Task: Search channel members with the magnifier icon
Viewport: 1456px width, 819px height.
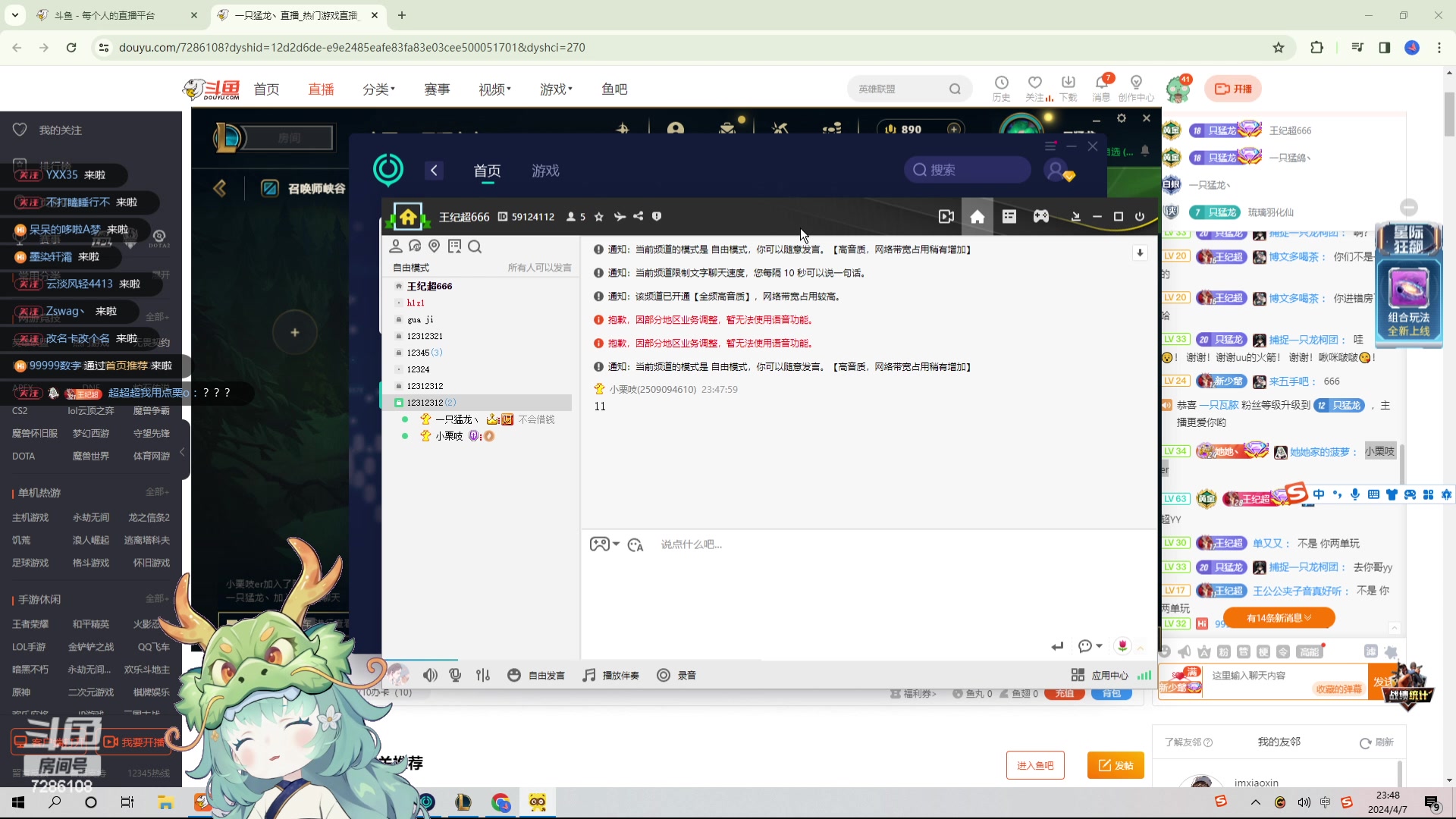Action: tap(475, 246)
